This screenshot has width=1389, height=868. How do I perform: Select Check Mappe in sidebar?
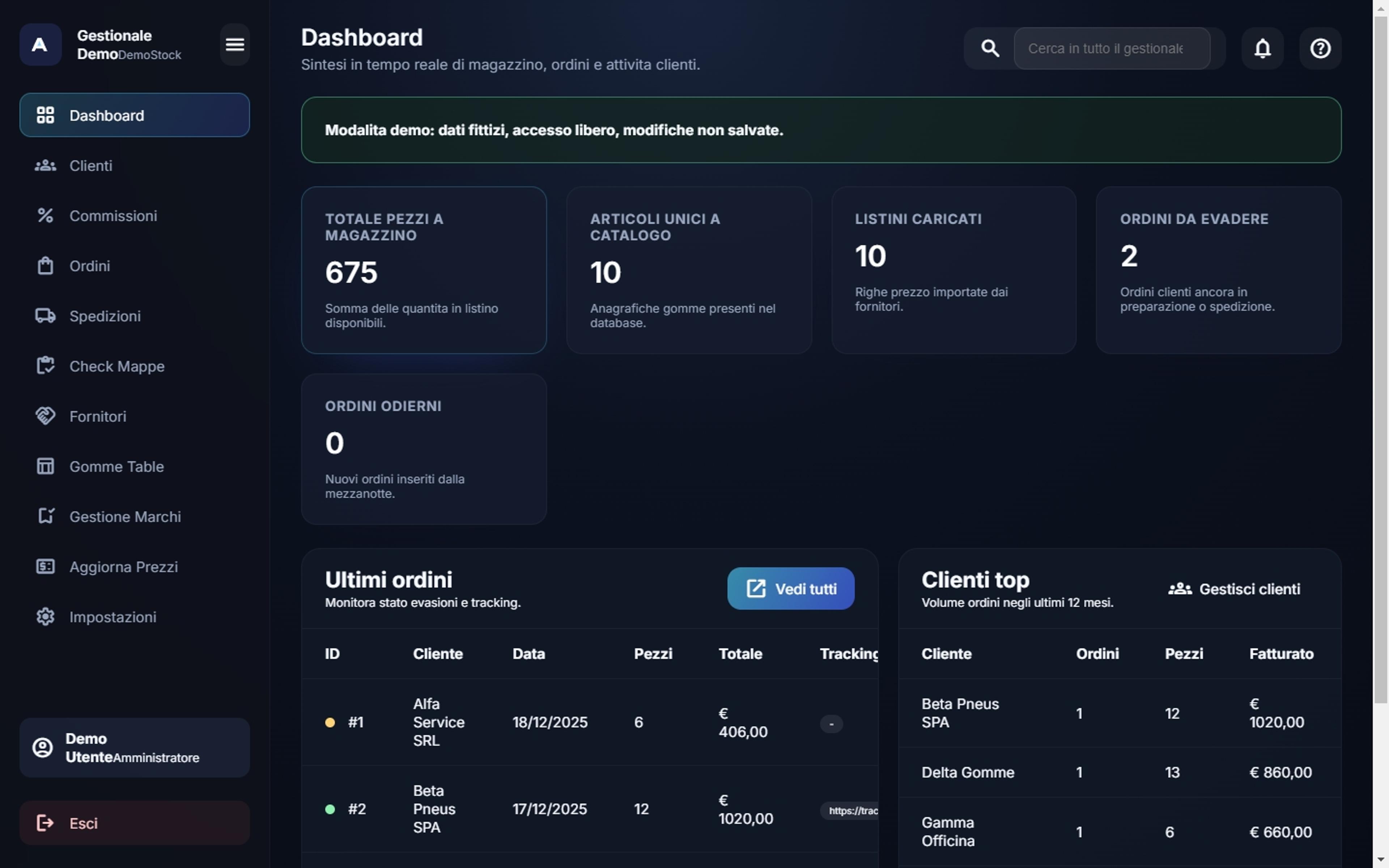[135, 366]
